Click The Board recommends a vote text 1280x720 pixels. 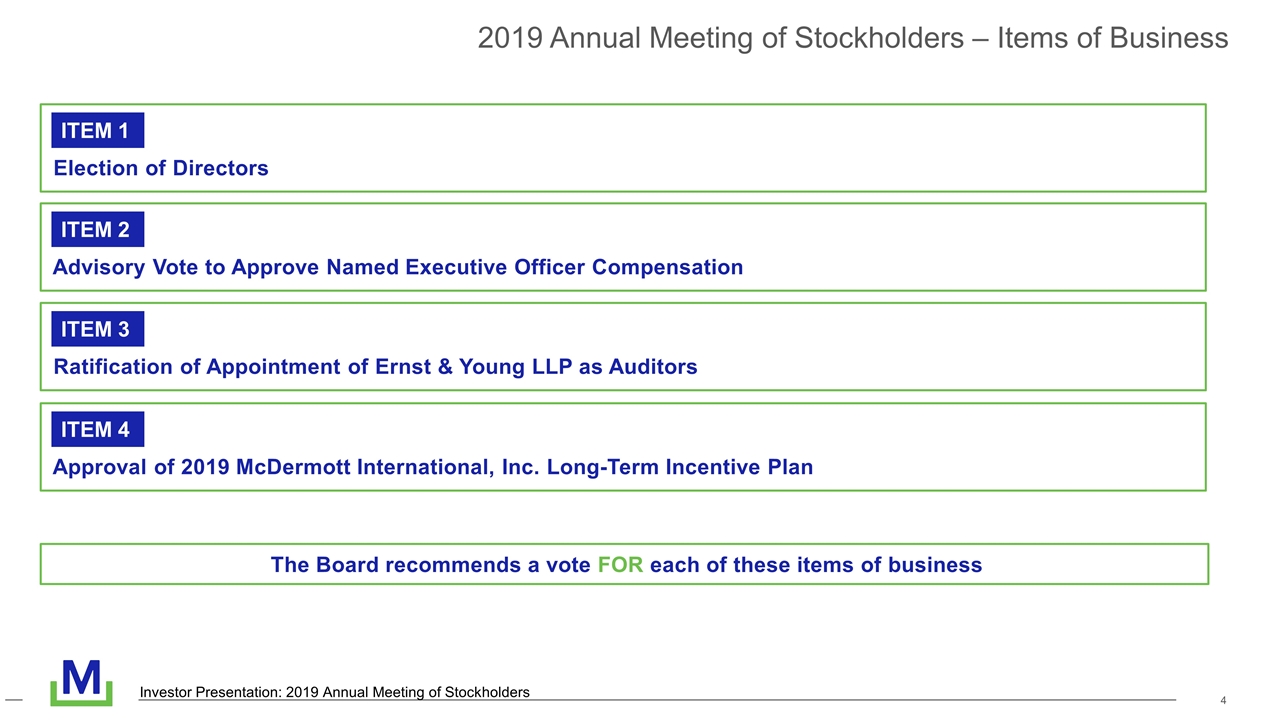point(431,565)
